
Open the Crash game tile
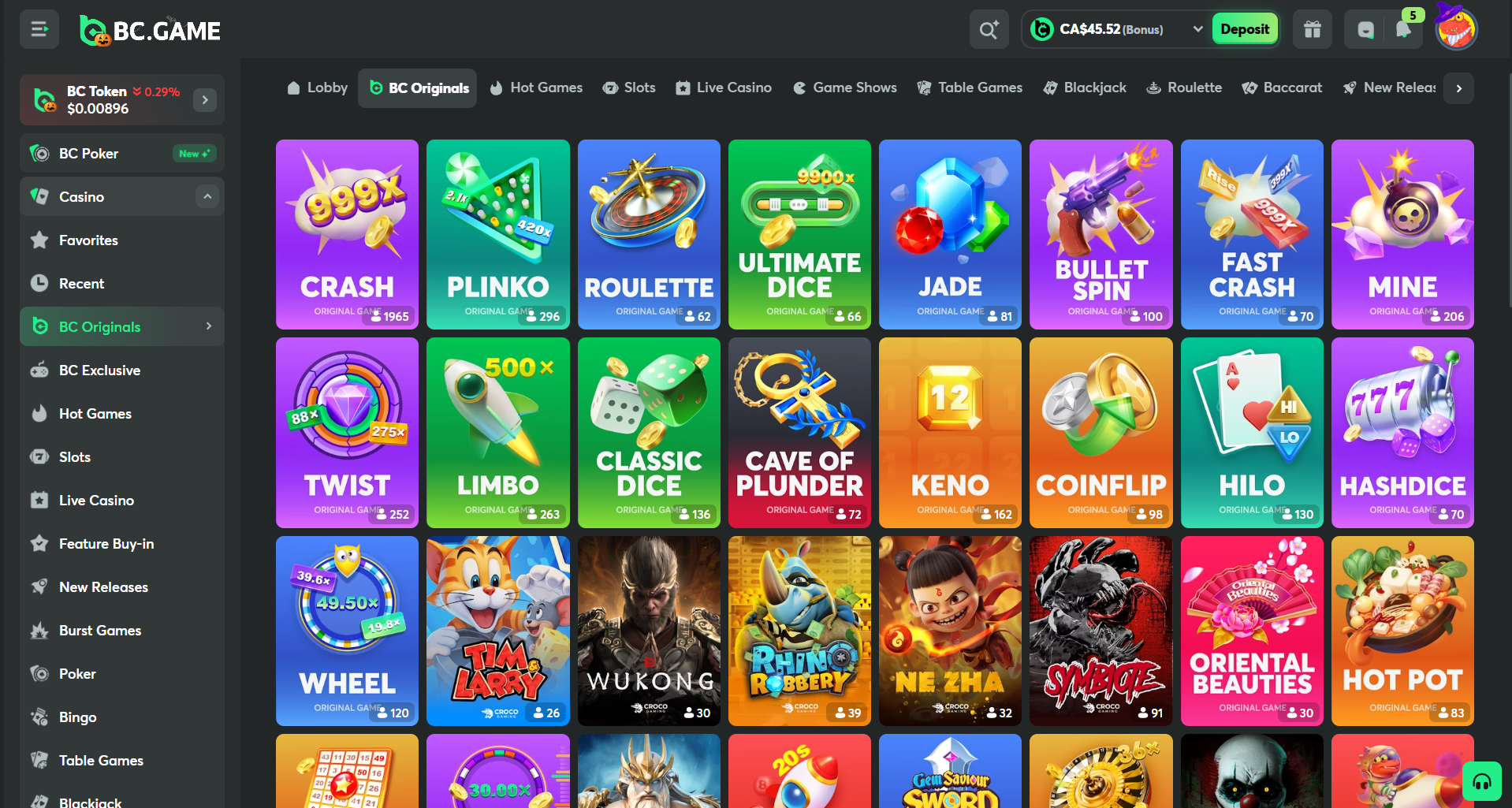pyautogui.click(x=347, y=234)
